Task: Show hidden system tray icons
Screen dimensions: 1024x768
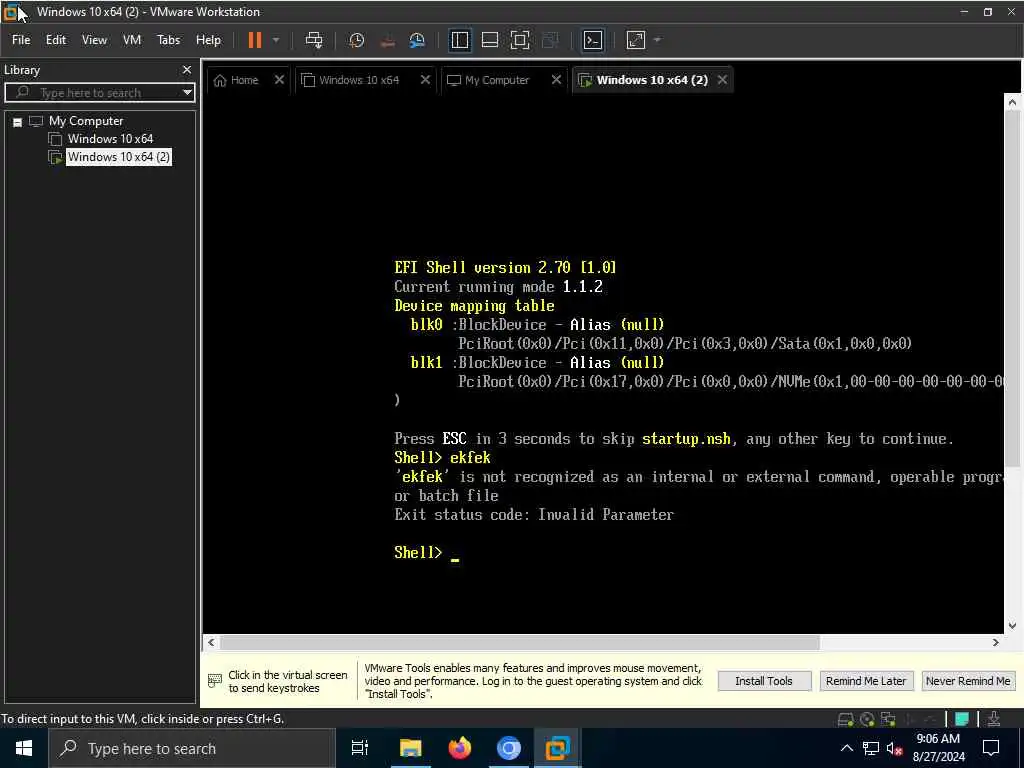Action: pos(846,748)
